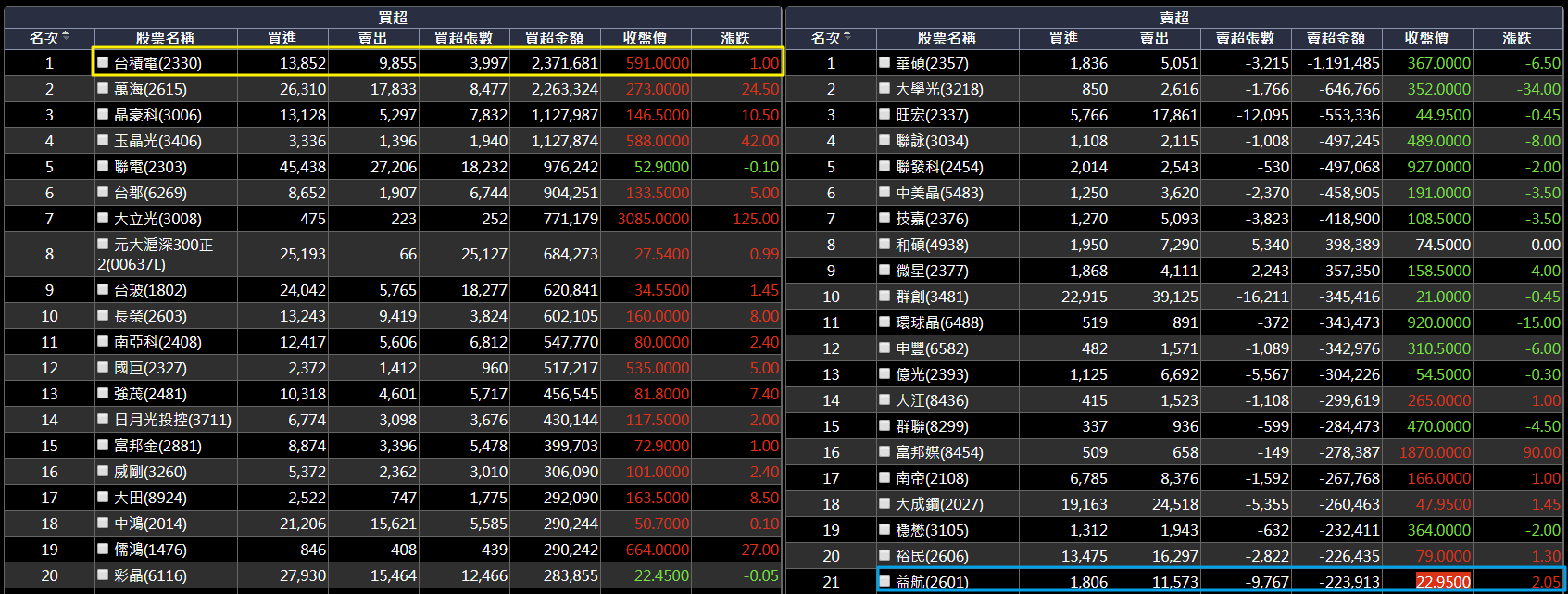The image size is (1568, 594).
Task: Tick the checkbox for 旺宏(2337)
Action: pyautogui.click(x=884, y=114)
